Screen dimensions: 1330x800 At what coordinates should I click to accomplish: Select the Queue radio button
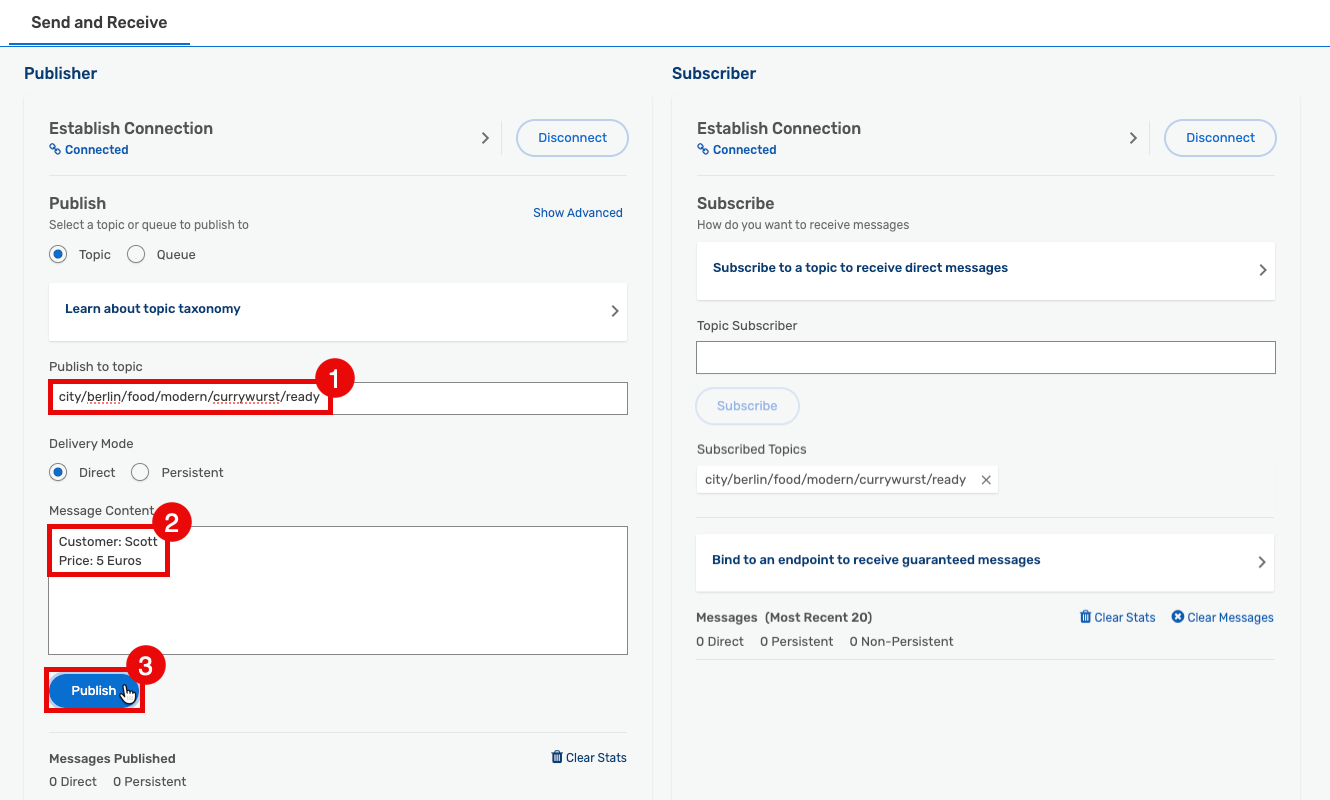(136, 254)
